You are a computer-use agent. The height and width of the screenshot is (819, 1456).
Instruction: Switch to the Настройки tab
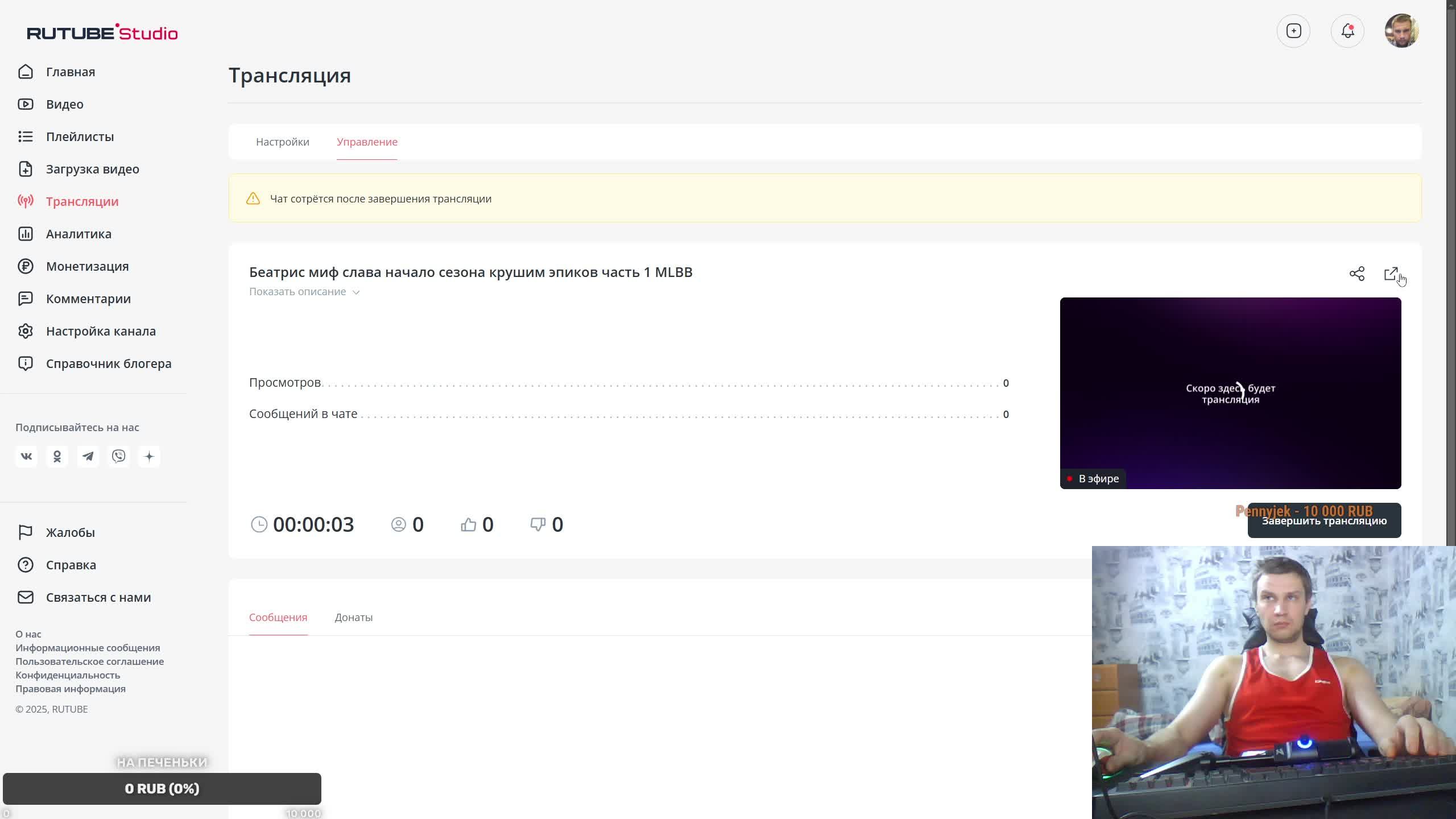pos(282,142)
